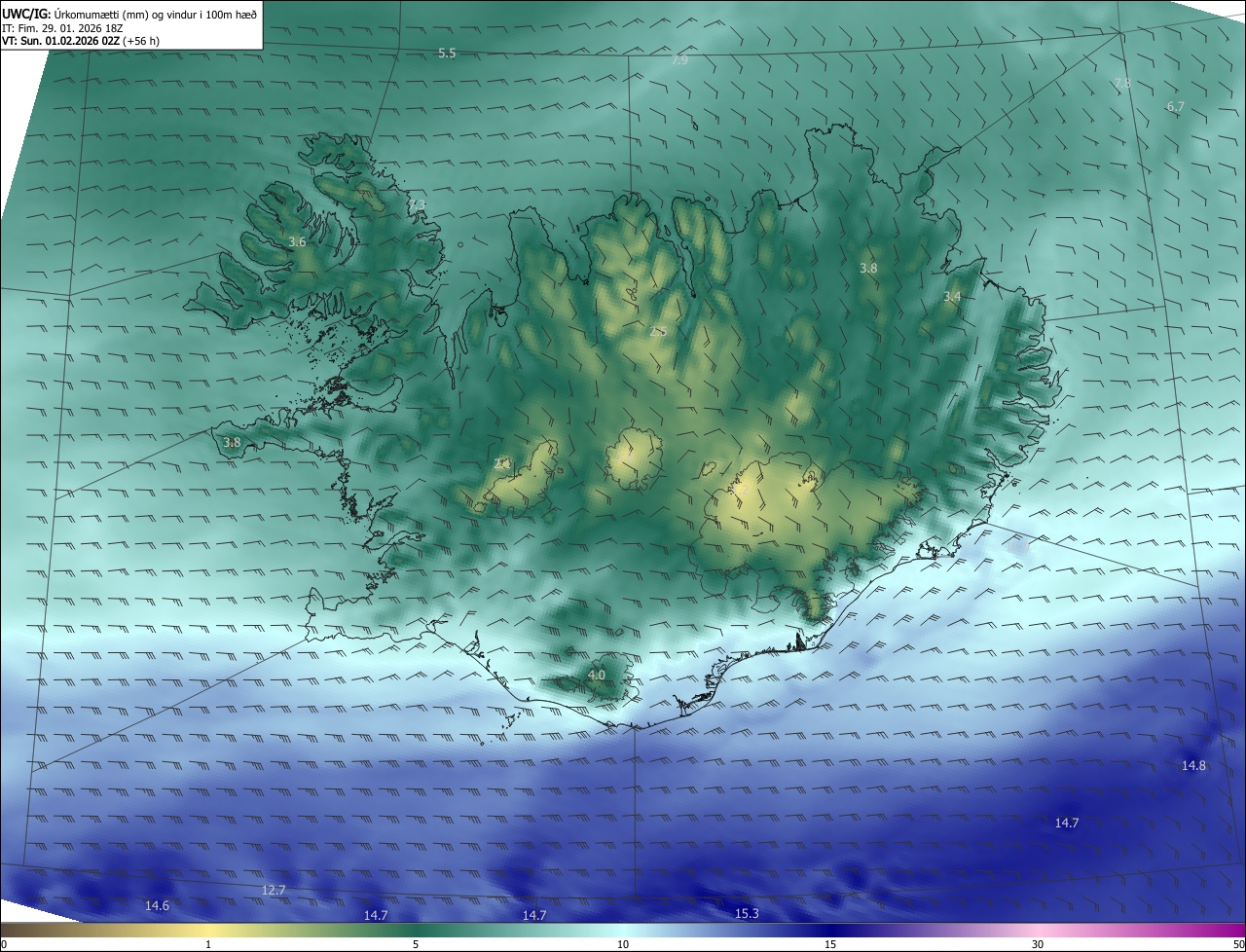Click the 2.1 value label
The width and height of the screenshot is (1246, 952).
[501, 464]
